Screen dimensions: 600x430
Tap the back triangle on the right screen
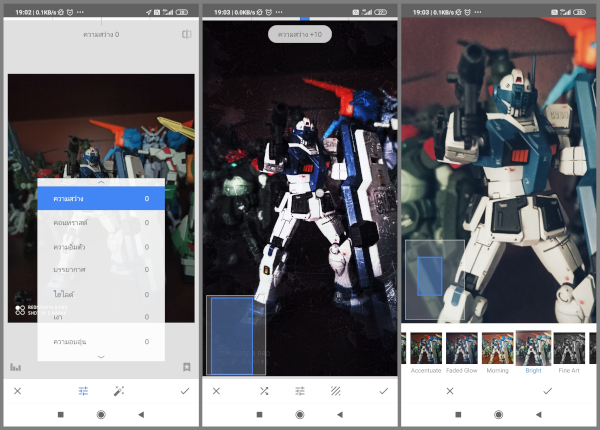coord(539,414)
